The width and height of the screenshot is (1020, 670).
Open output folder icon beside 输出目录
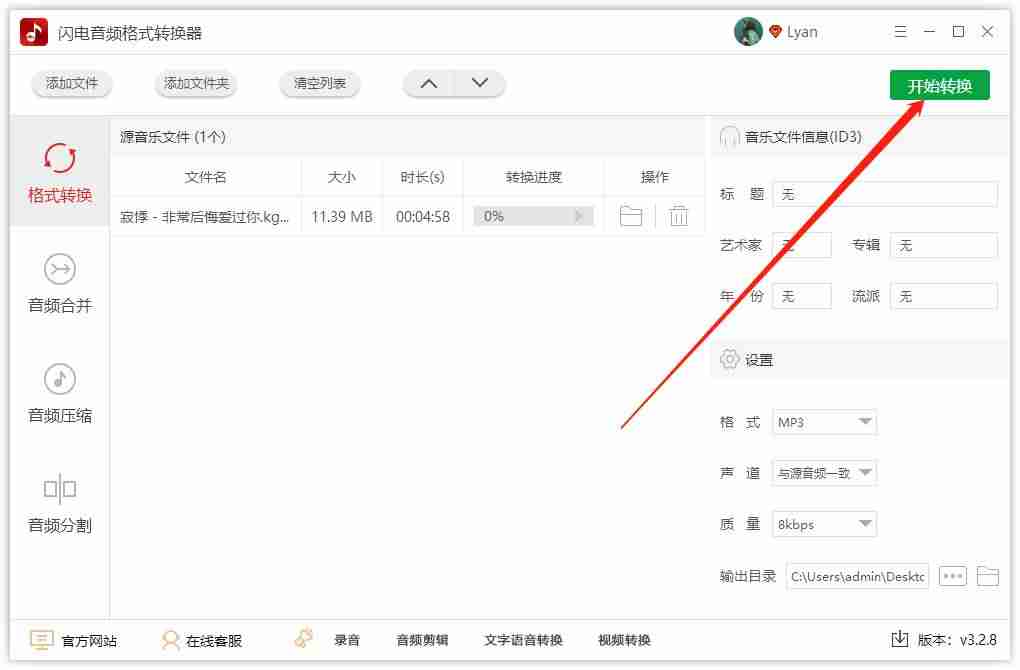tap(987, 576)
